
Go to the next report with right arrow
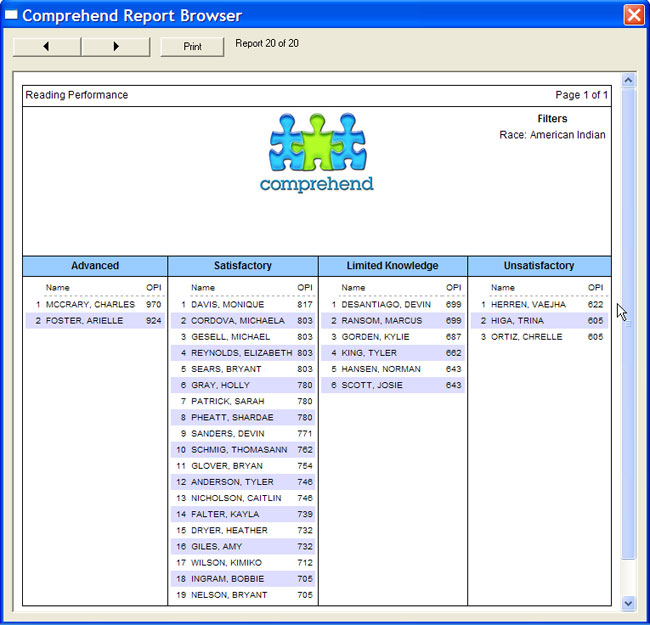(116, 46)
